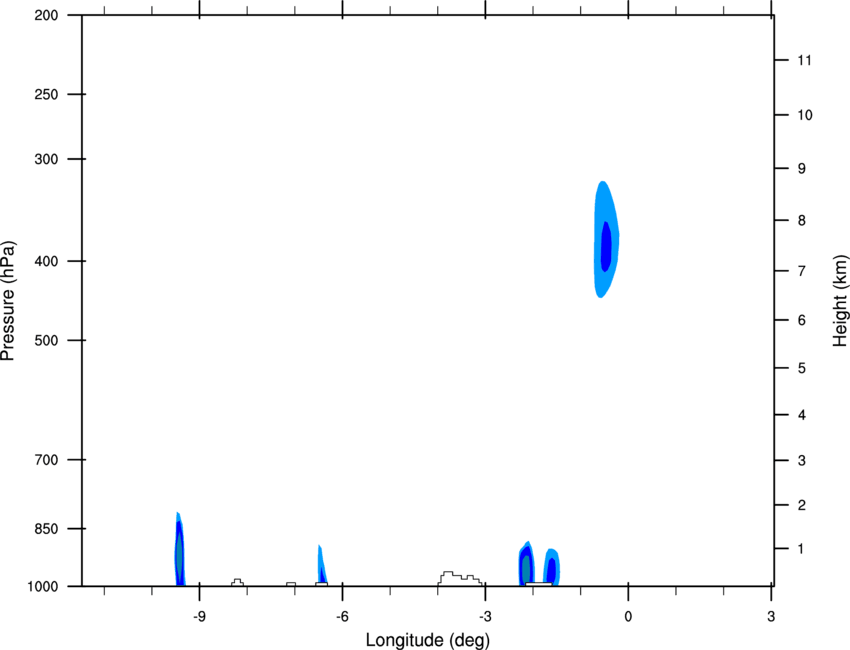Select the 850 pressure tick label

[46, 529]
